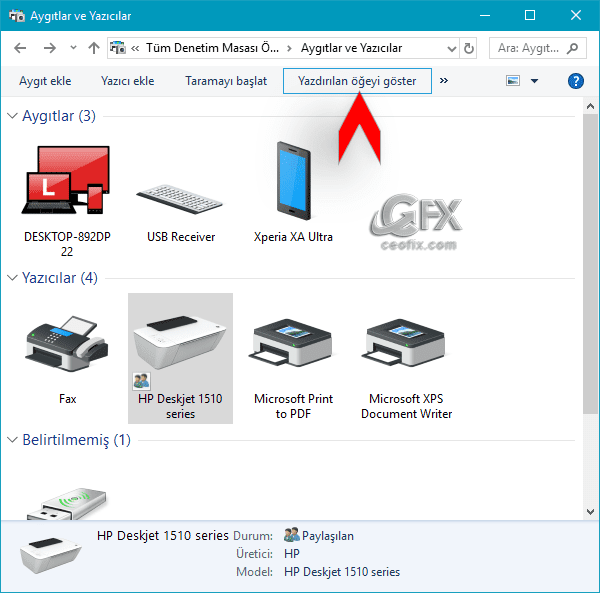The height and width of the screenshot is (593, 600).
Task: Open the view options dropdown arrow
Action: [535, 81]
